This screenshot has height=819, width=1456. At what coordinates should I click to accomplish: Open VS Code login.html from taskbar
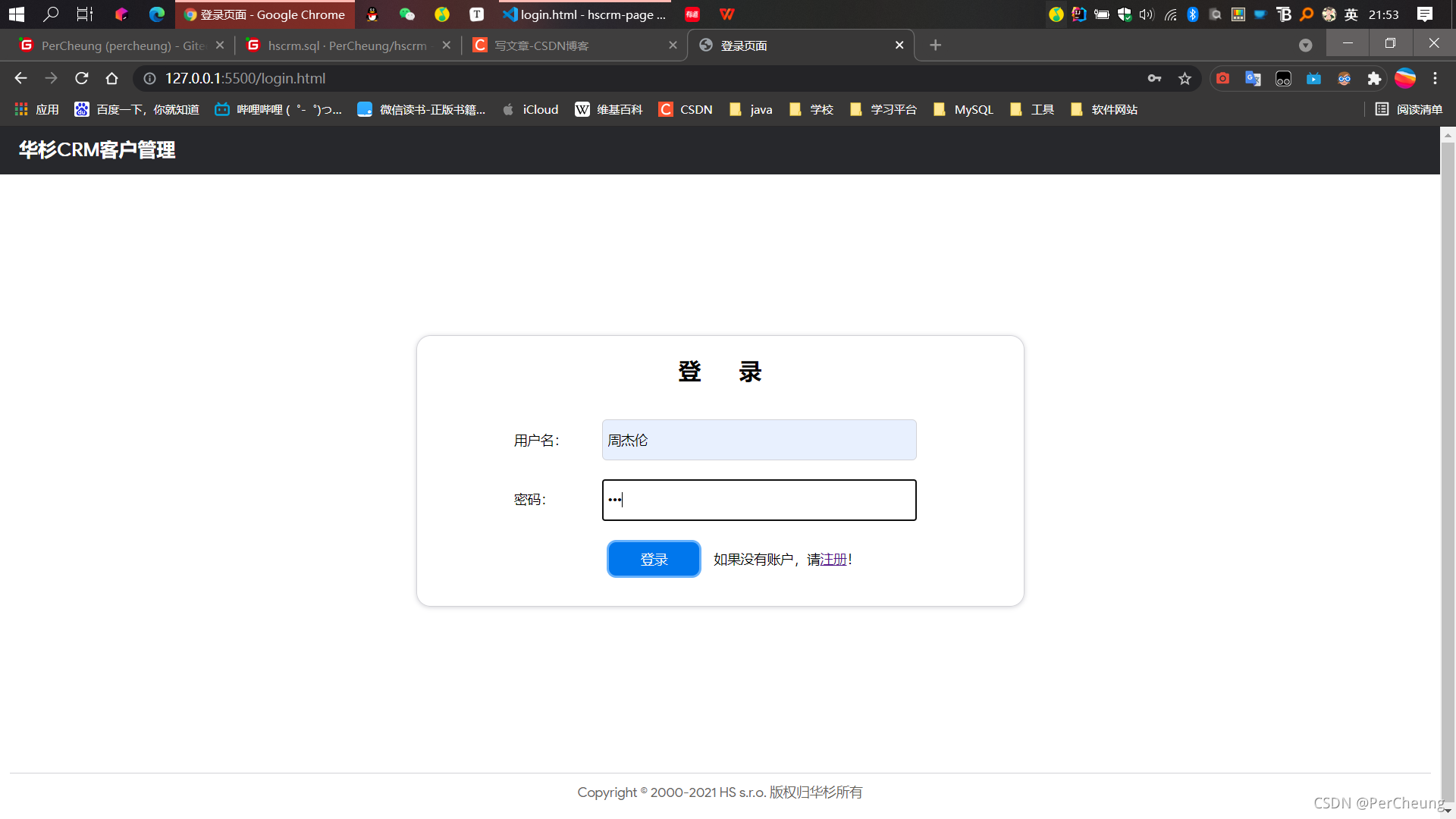[x=584, y=14]
